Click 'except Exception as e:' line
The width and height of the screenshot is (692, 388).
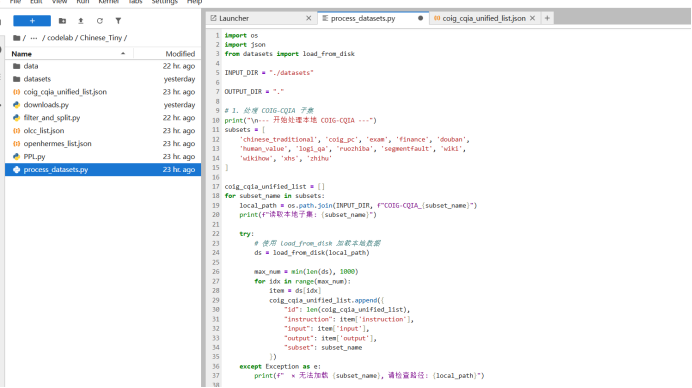280,366
